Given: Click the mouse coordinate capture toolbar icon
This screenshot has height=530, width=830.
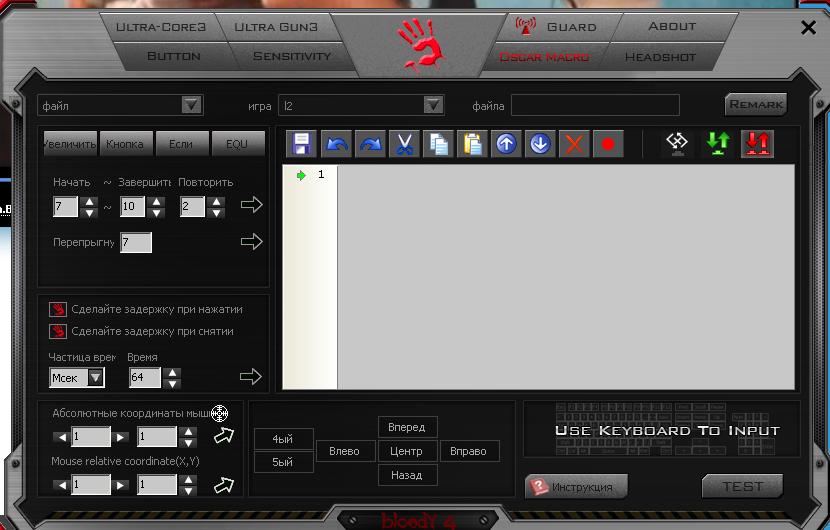Looking at the screenshot, I should click(677, 144).
